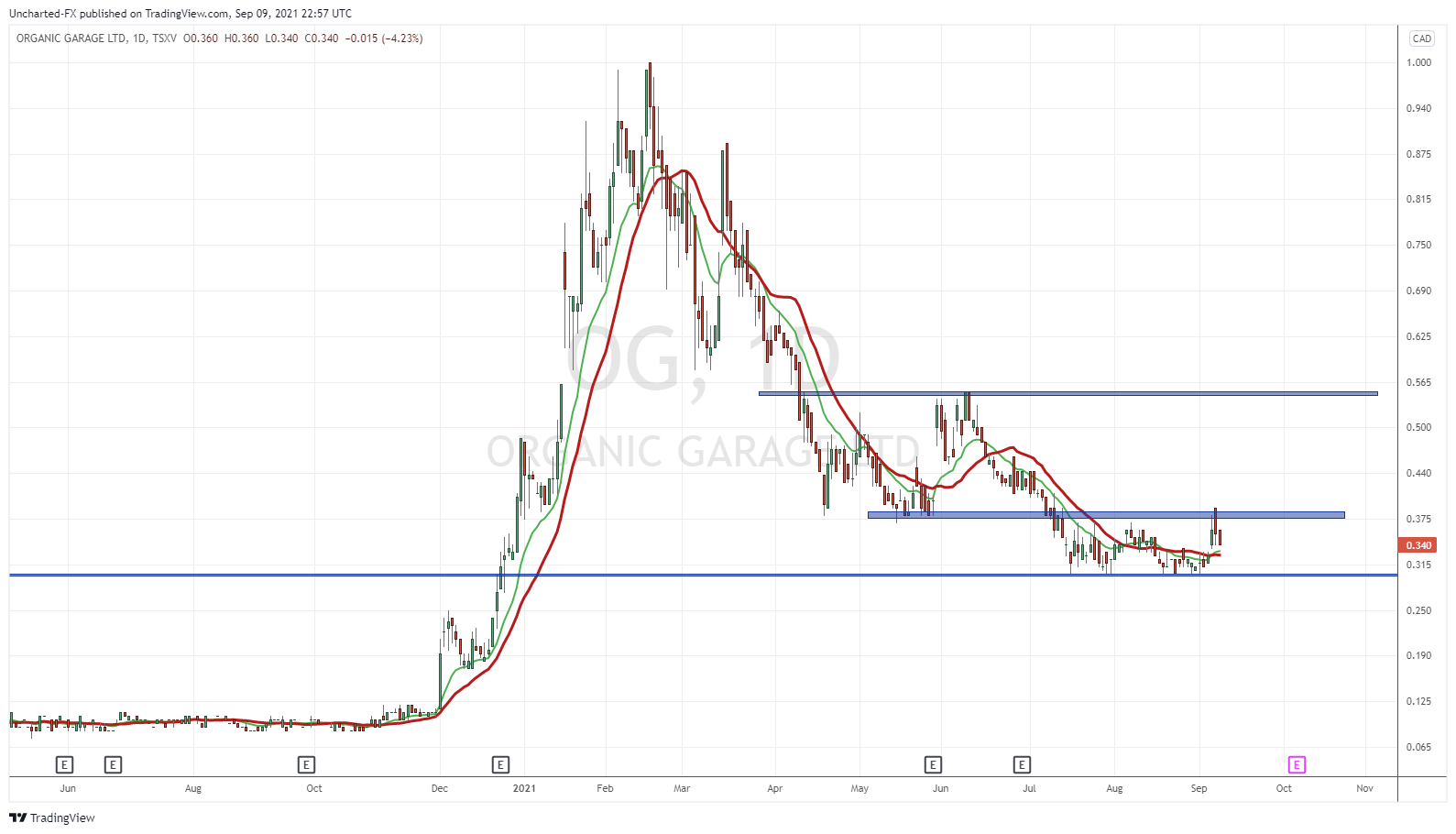Click the 0.315 price axis label
Image resolution: width=1456 pixels, height=834 pixels.
[x=1418, y=565]
